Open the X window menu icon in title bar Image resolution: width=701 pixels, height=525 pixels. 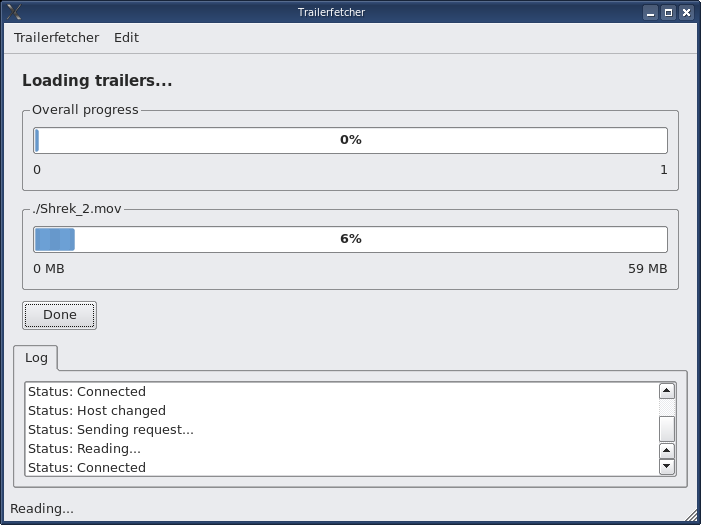pyautogui.click(x=14, y=12)
